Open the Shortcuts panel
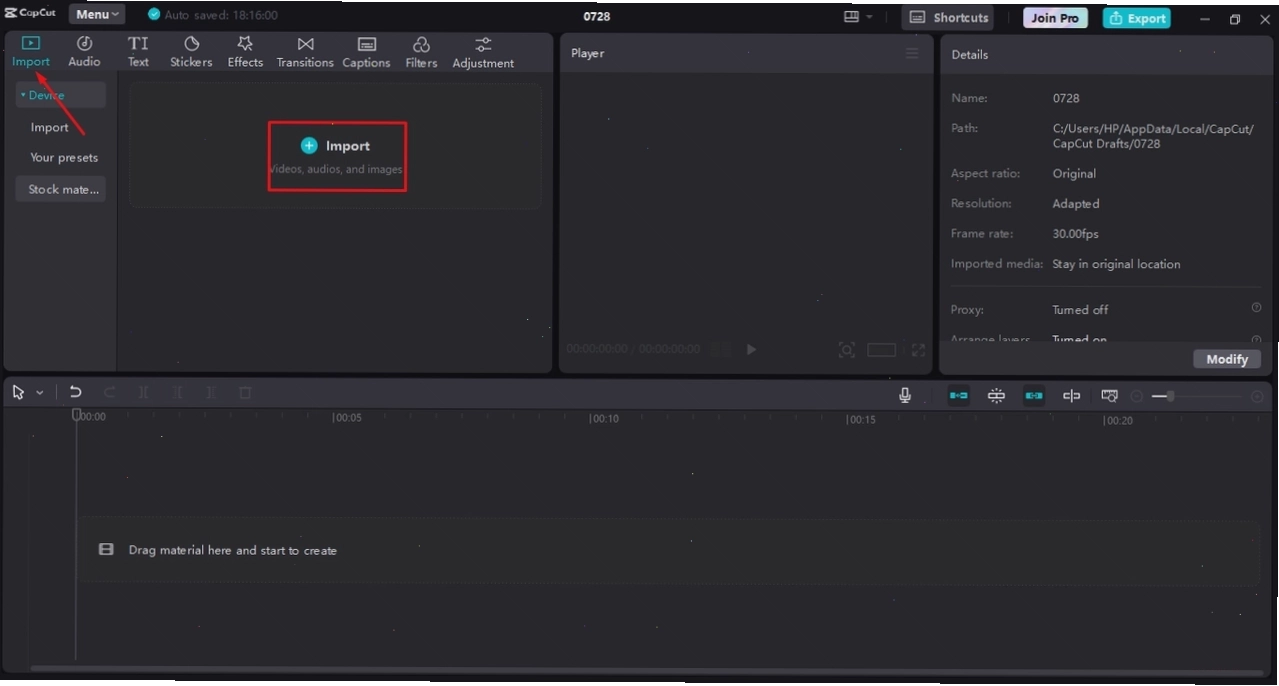 pos(948,18)
